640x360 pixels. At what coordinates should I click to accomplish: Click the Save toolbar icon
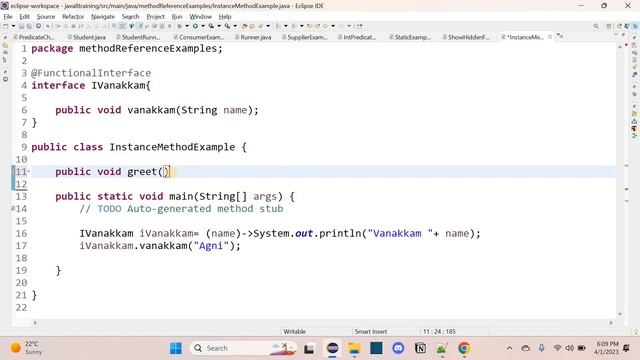click(21, 26)
